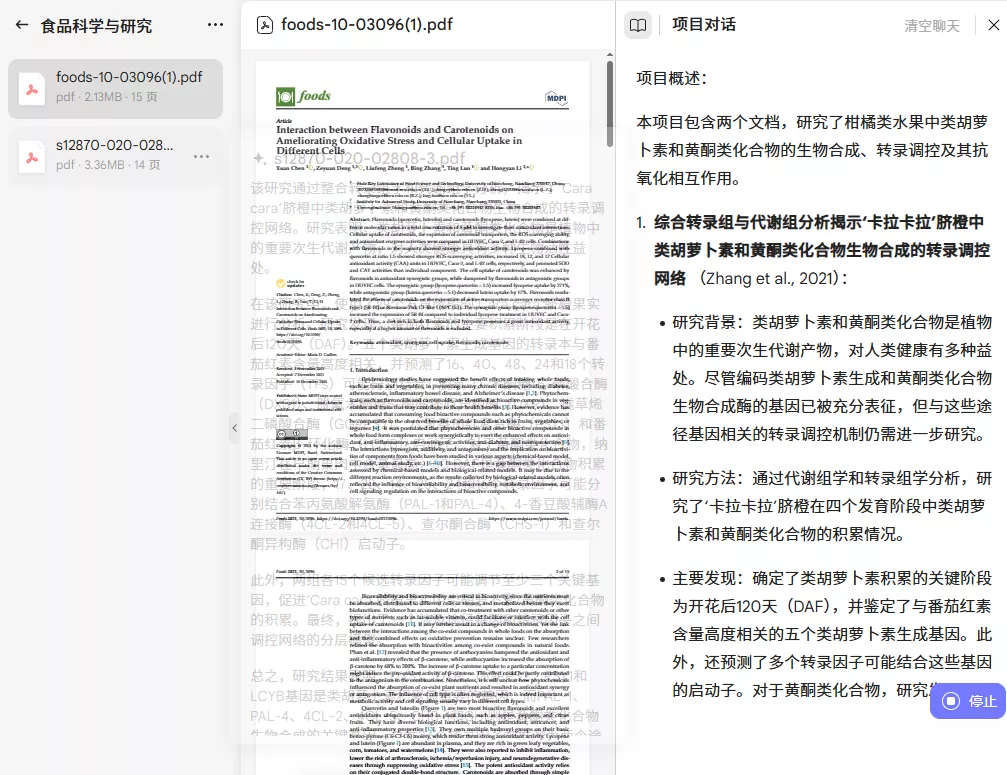Click the PDF icon in foods-10-03096(1).pdf header
Image resolution: width=1007 pixels, height=775 pixels.
(265, 25)
